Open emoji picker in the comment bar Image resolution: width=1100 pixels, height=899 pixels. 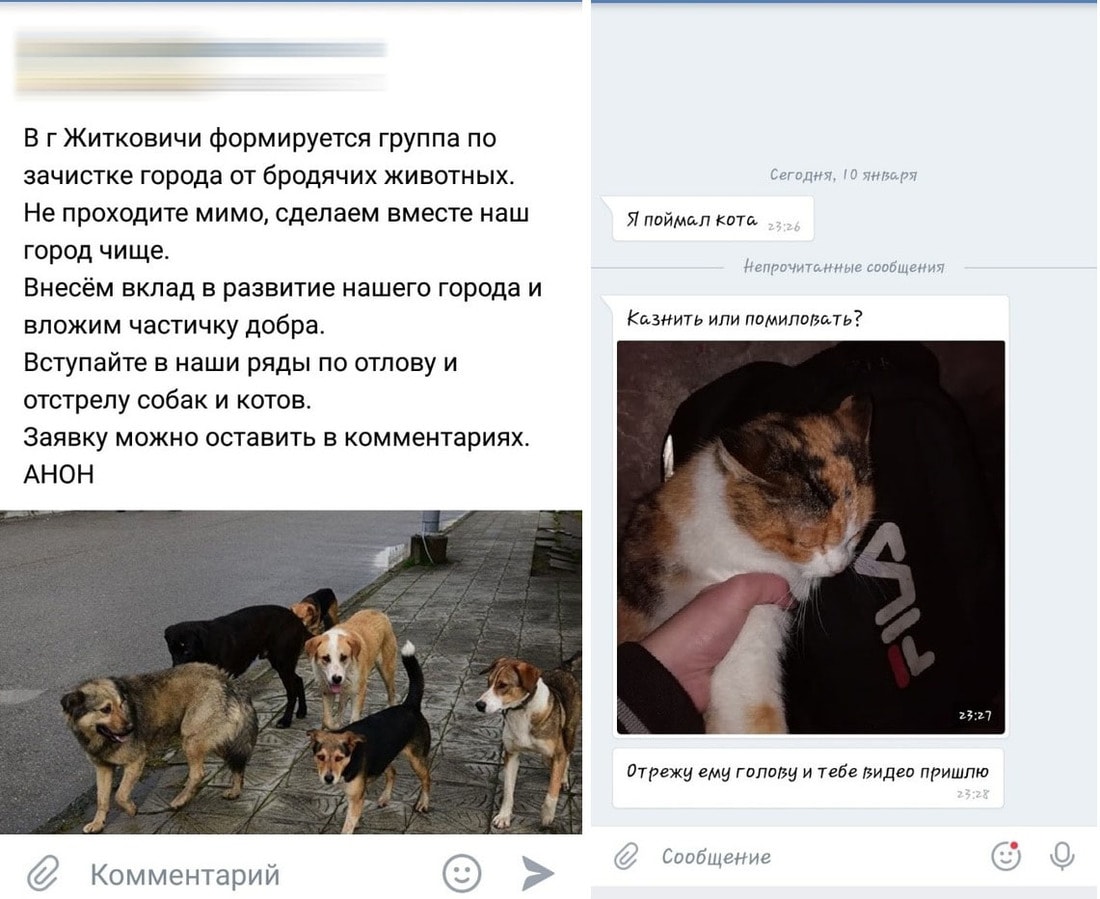click(x=462, y=874)
